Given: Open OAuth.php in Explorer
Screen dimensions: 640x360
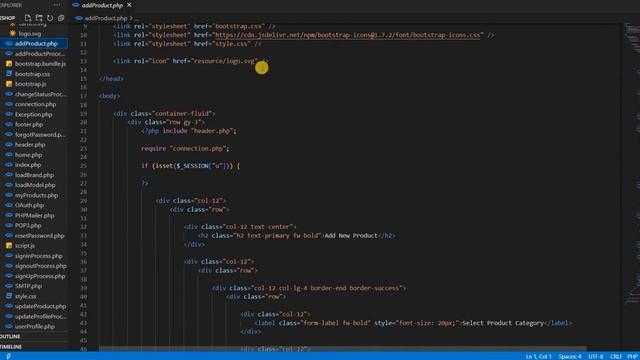Looking at the screenshot, I should [29, 205].
